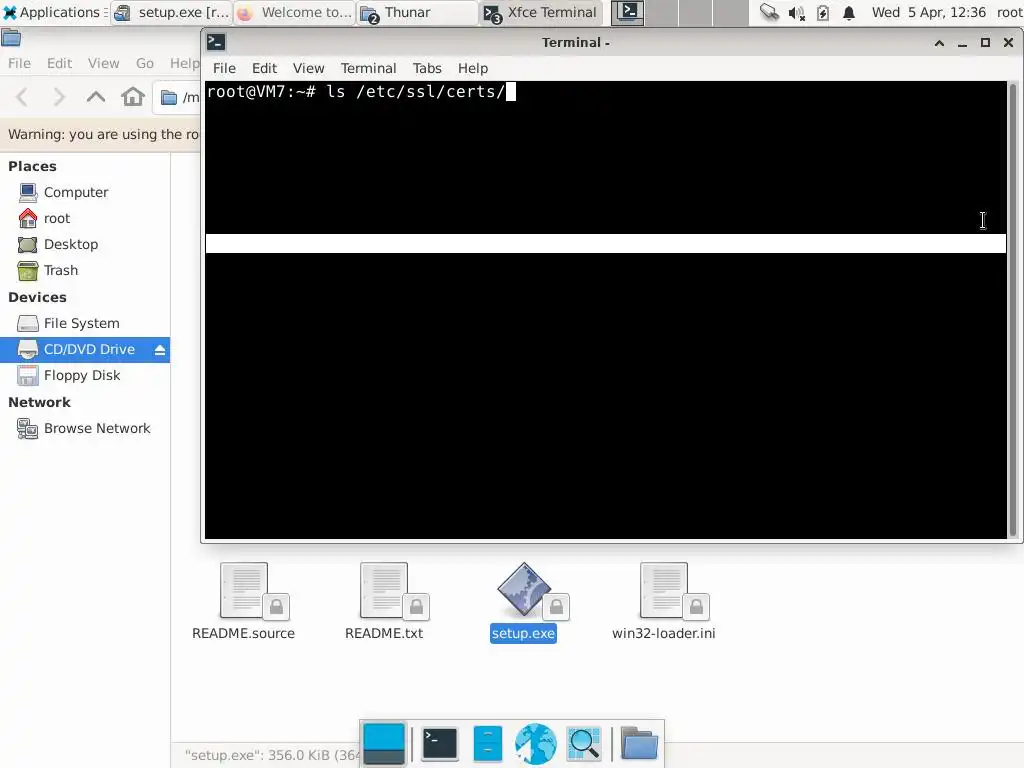Open the Applications menu in the panel
The image size is (1024, 768).
click(x=53, y=12)
